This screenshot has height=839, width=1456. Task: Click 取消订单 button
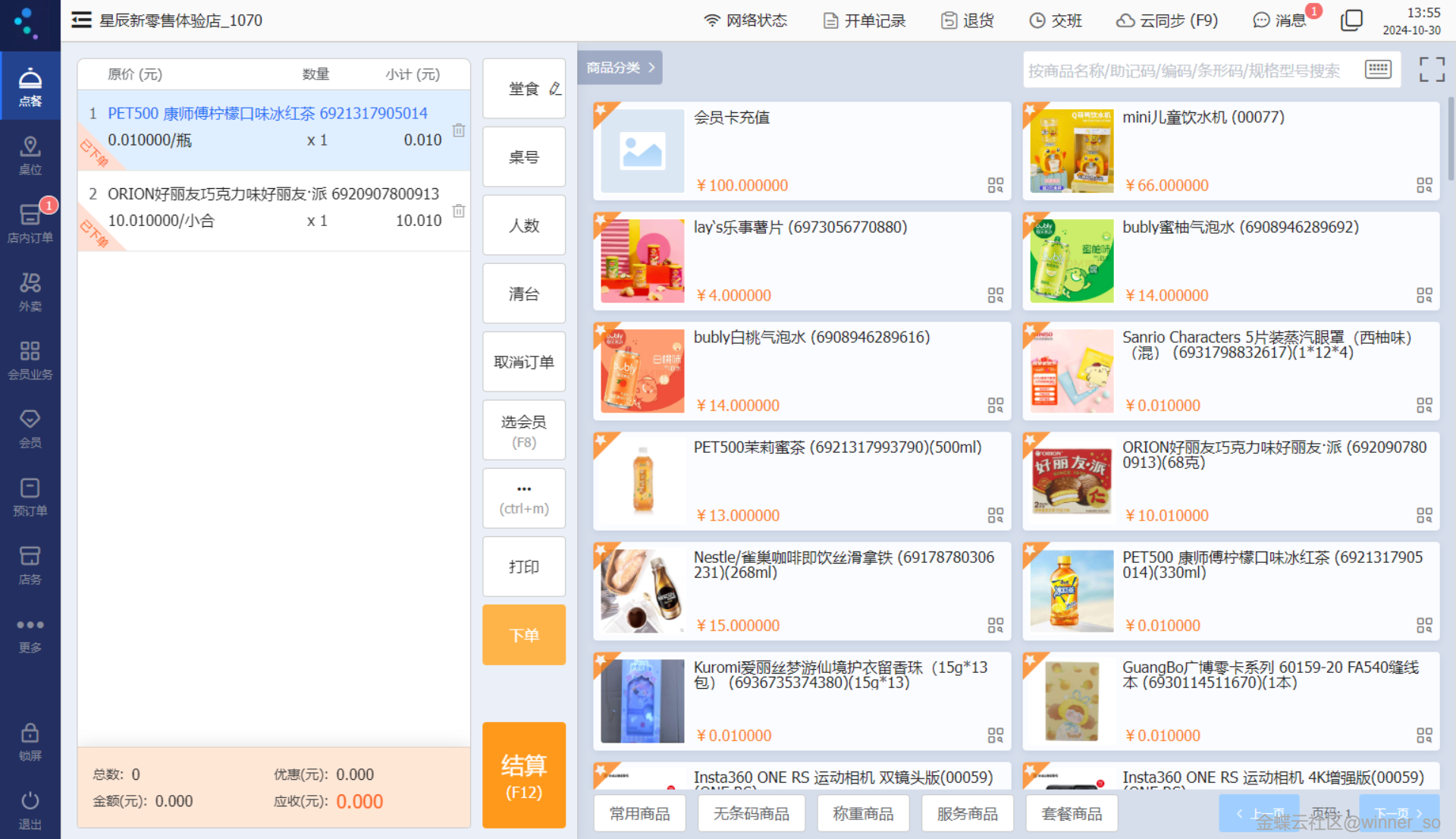[x=524, y=362]
